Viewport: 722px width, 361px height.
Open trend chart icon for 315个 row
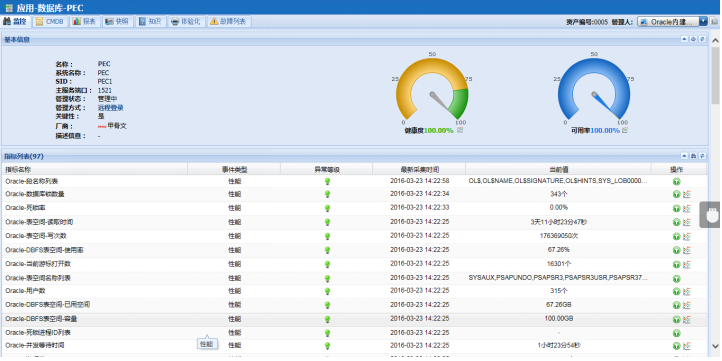pyautogui.click(x=687, y=291)
